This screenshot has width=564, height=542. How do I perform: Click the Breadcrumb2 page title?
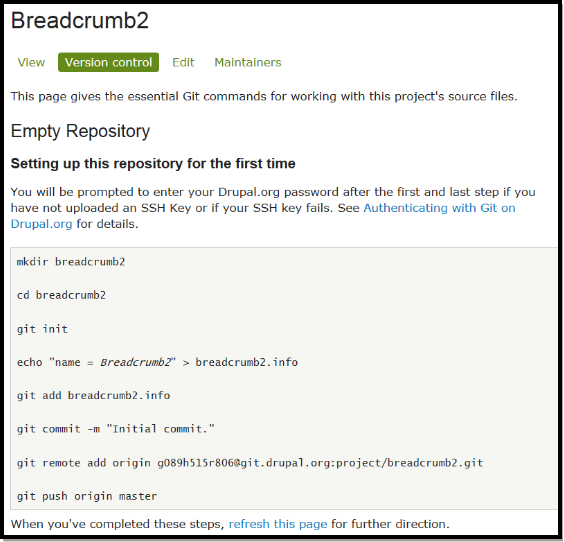[x=79, y=20]
